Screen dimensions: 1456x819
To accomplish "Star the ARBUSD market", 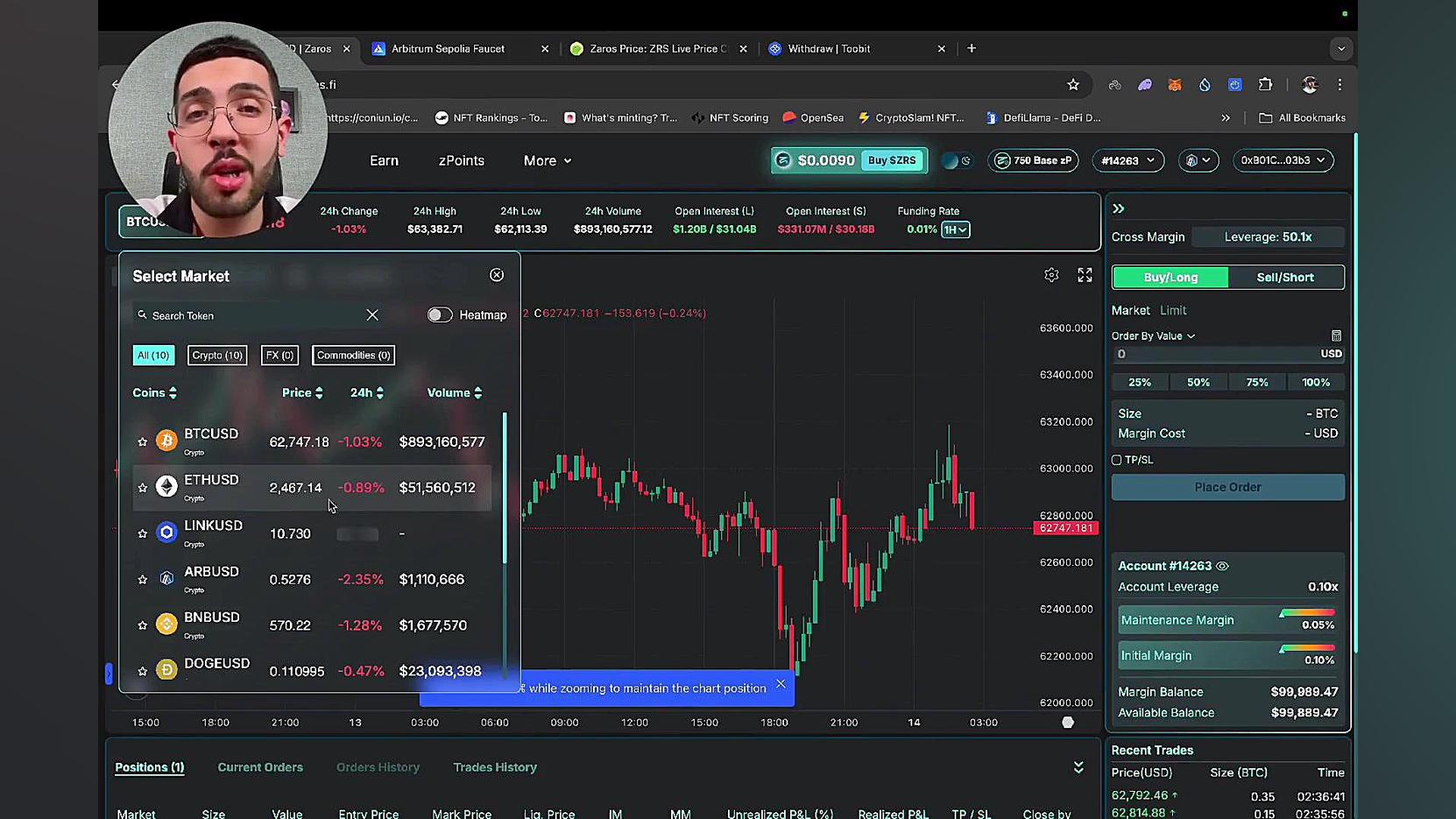I will 143,580.
